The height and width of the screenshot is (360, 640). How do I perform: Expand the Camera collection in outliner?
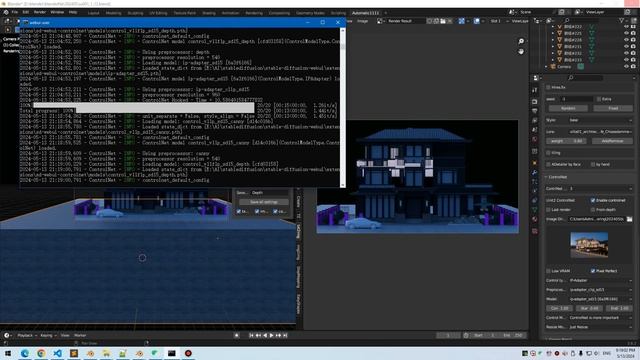546,67
